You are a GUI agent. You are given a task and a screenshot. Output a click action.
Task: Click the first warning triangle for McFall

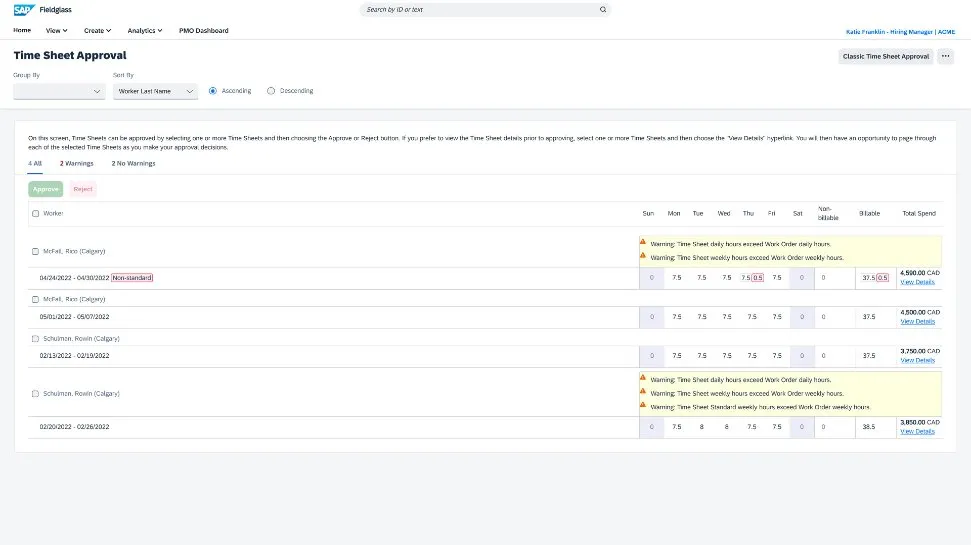click(643, 242)
